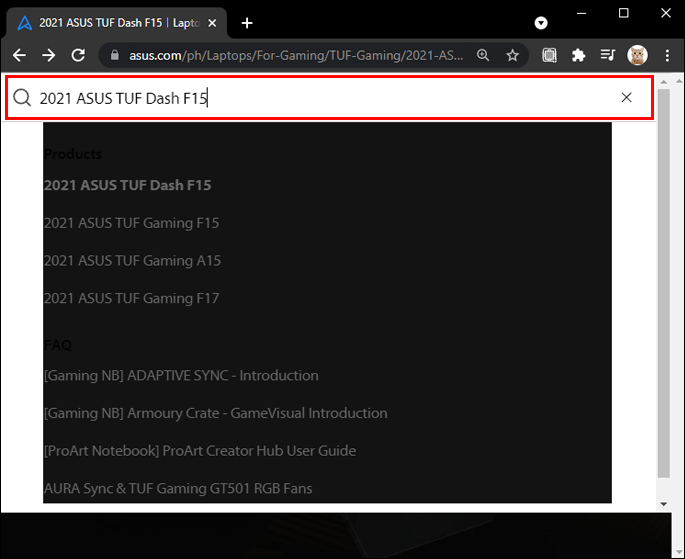The width and height of the screenshot is (685, 559).
Task: Bookmark this page with the star
Action: click(x=512, y=55)
